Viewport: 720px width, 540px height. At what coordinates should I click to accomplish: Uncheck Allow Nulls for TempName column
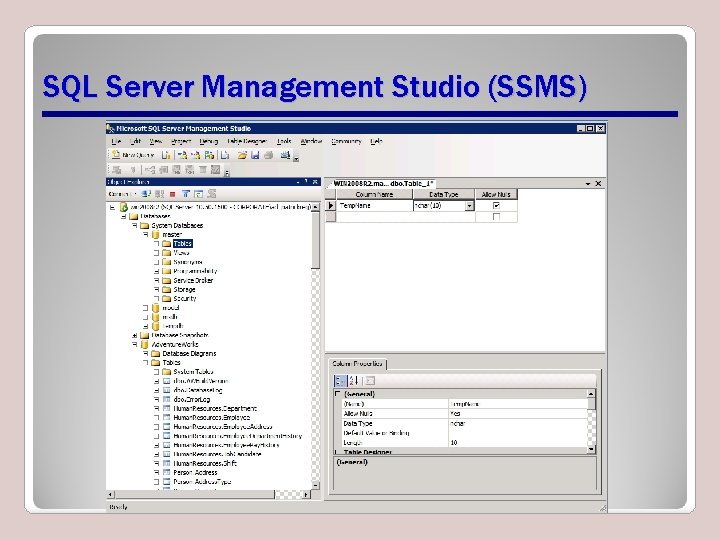(496, 205)
